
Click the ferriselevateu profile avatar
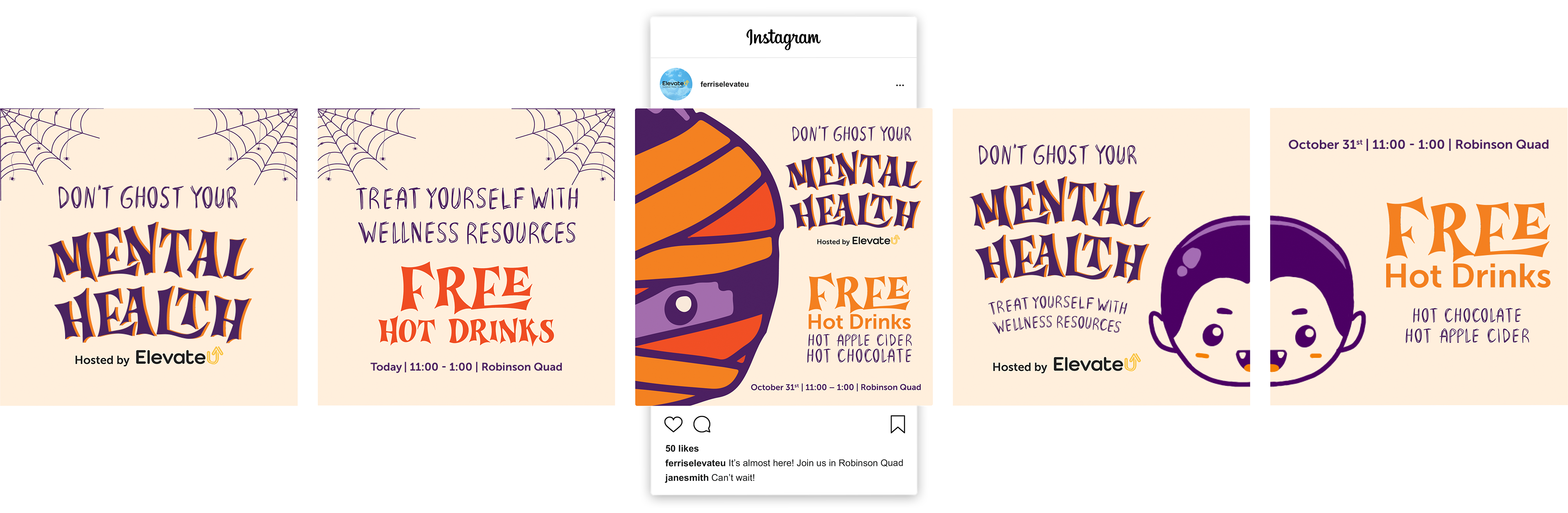676,84
